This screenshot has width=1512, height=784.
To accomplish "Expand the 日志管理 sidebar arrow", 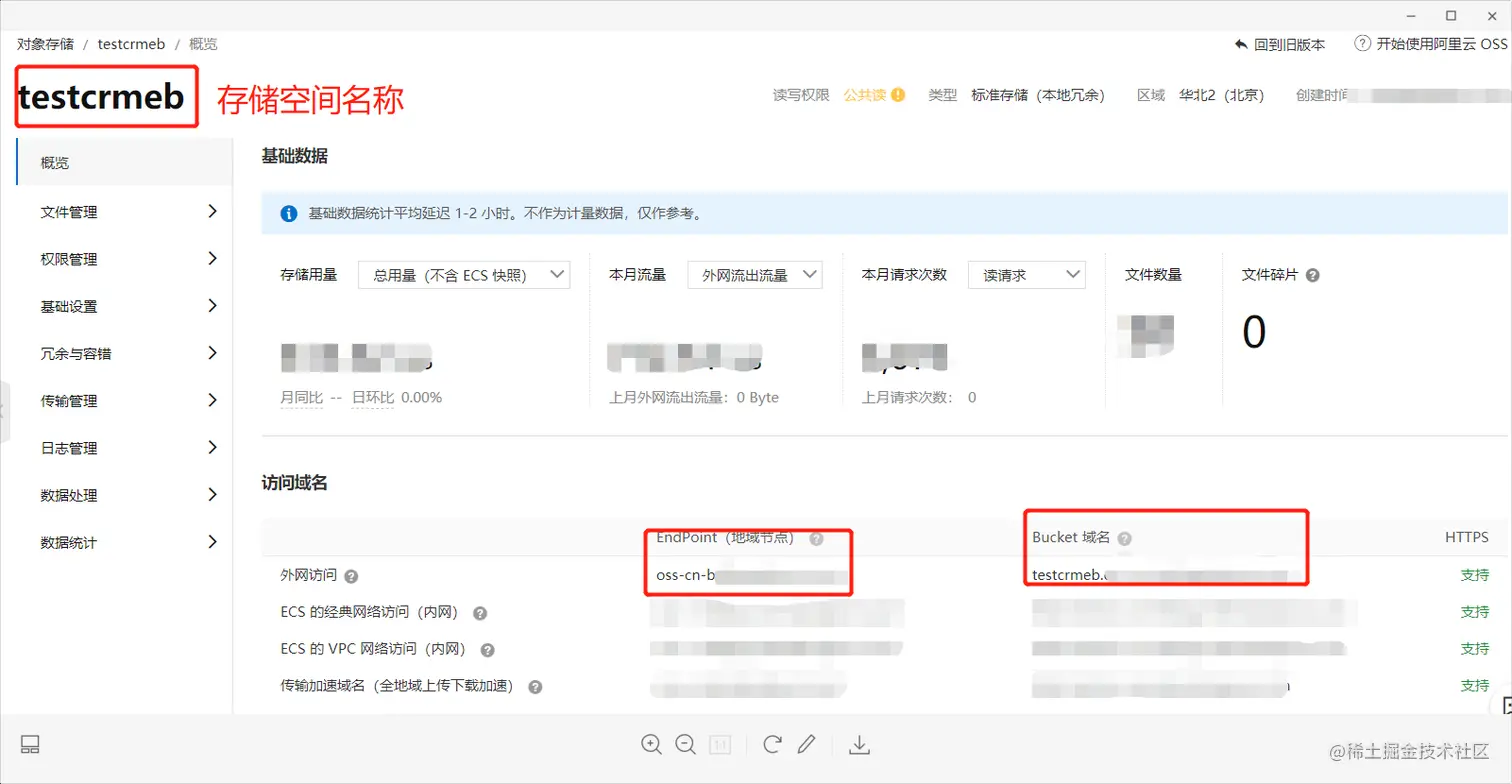I will (x=212, y=447).
